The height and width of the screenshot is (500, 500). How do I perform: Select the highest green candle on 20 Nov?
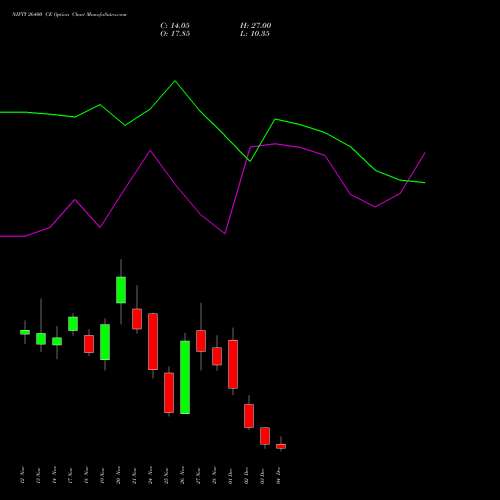[121, 290]
